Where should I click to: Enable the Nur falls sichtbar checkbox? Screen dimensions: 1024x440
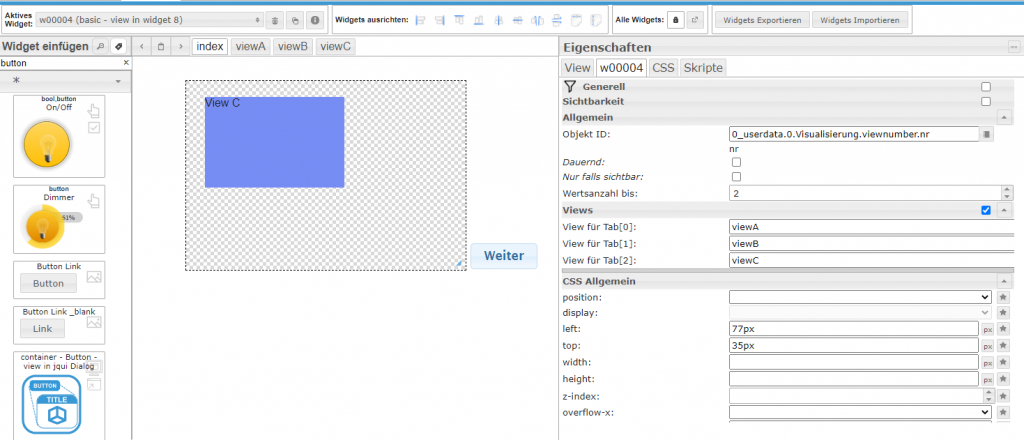[x=737, y=177]
